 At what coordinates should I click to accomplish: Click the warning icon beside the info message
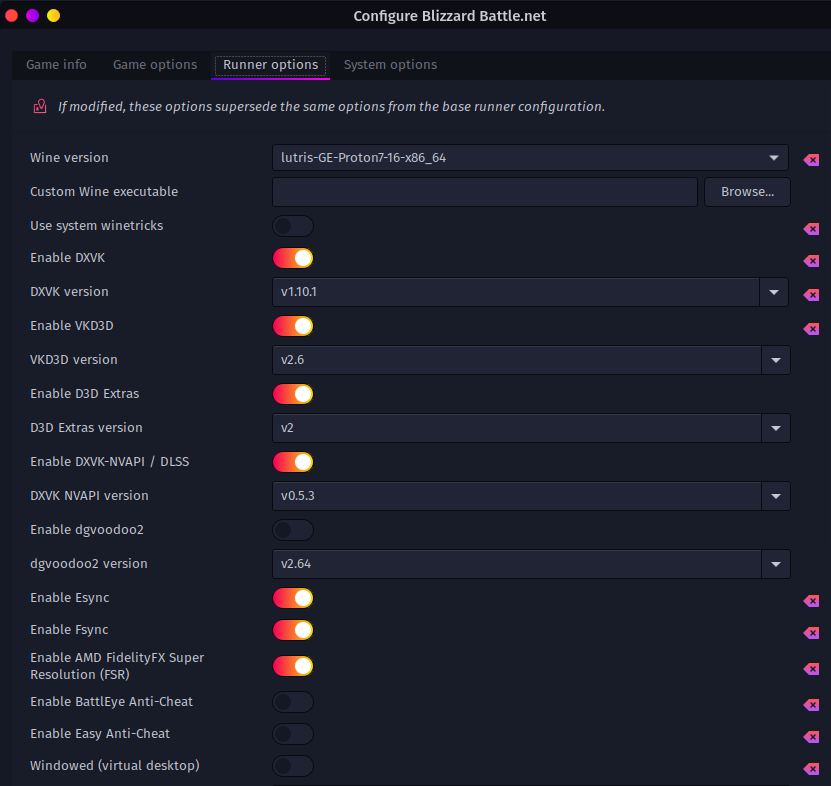40,107
